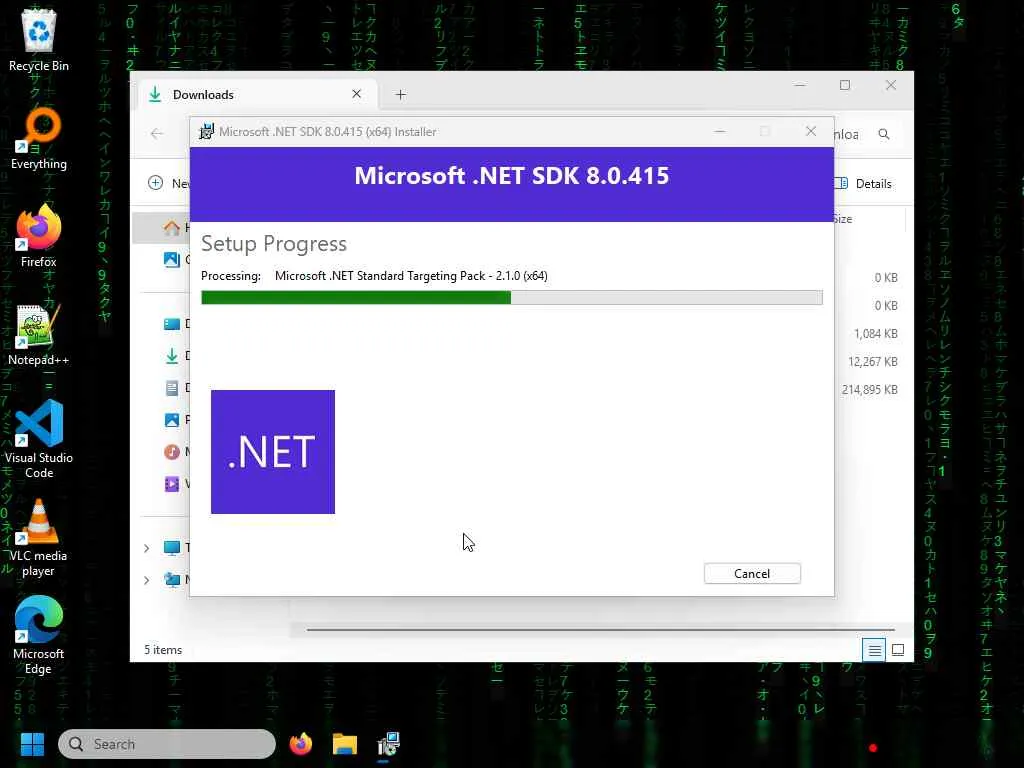Select the Home icon in Explorer sidebar

(x=171, y=227)
